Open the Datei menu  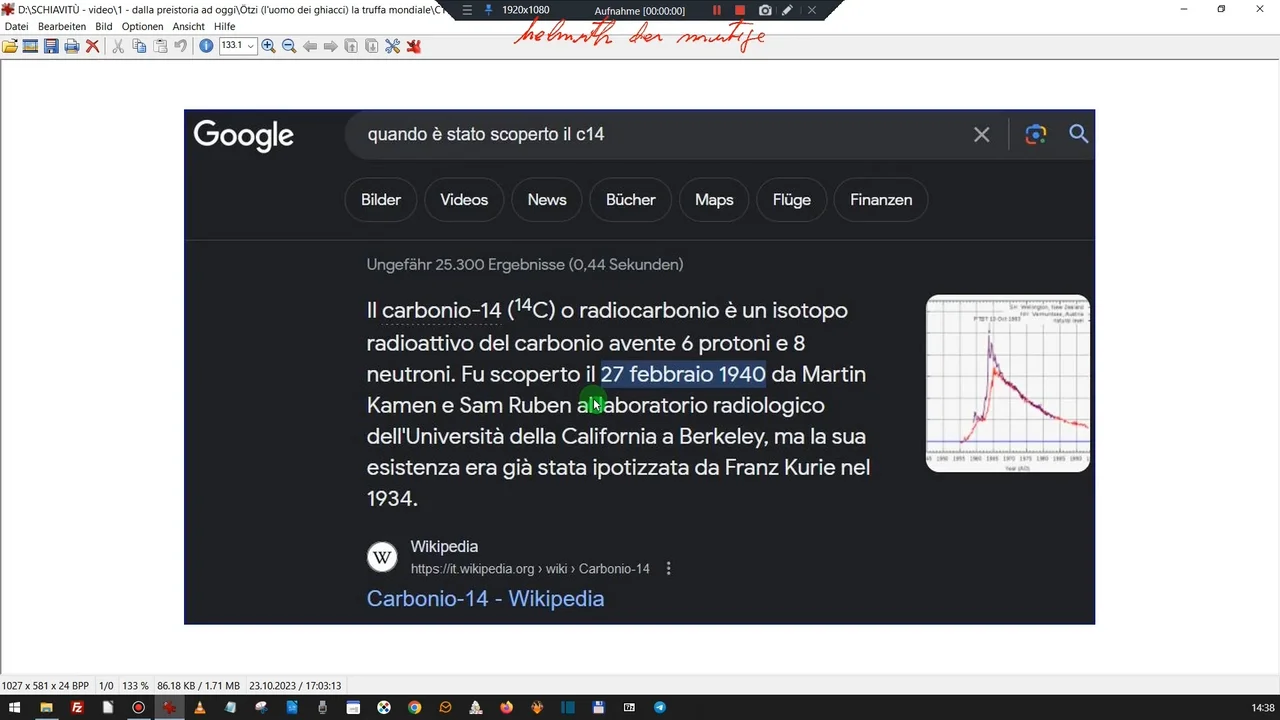tap(17, 27)
